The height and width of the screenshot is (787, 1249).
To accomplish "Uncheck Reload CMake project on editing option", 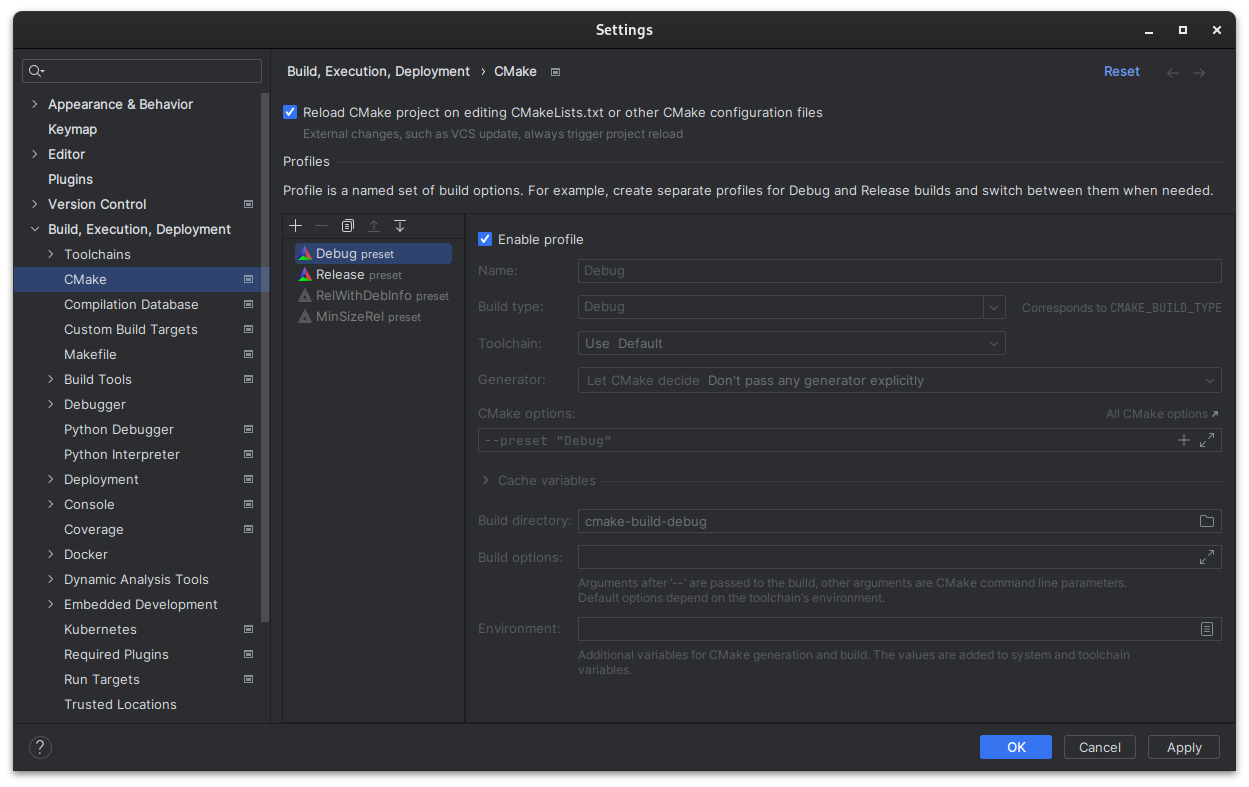I will 290,112.
